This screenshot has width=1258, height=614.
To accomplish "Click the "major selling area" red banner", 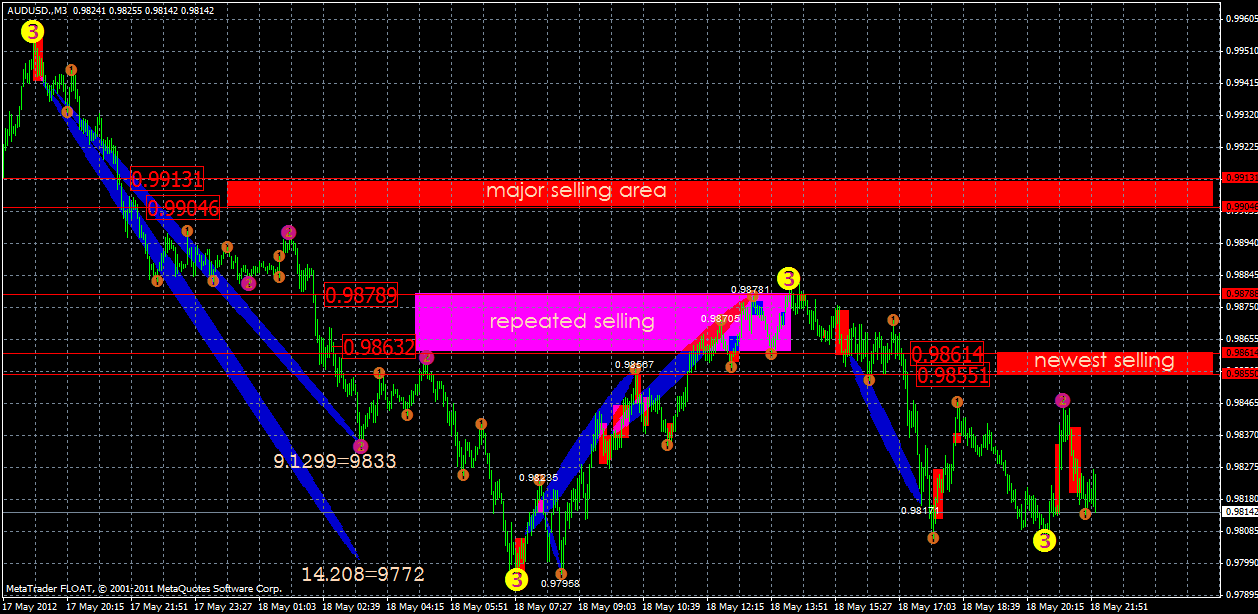I will pyautogui.click(x=577, y=190).
